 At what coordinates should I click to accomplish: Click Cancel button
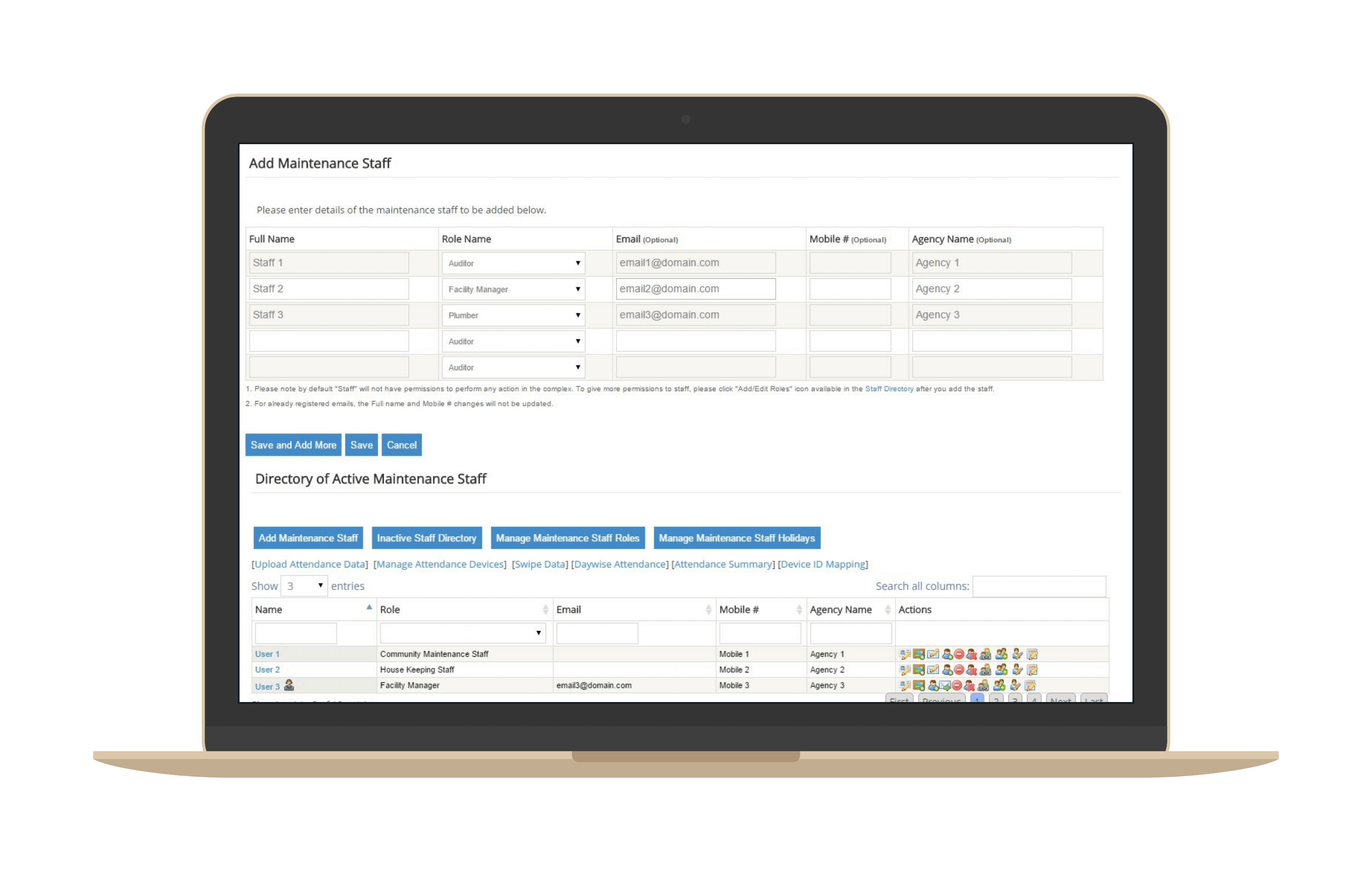[x=401, y=445]
